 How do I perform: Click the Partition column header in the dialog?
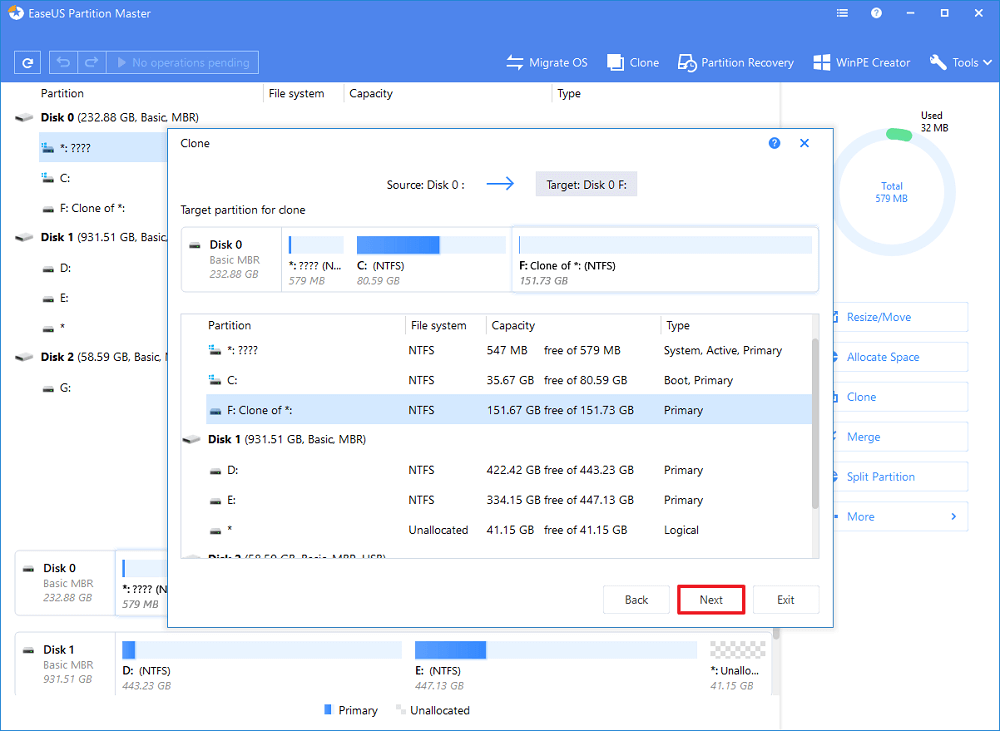coord(230,325)
